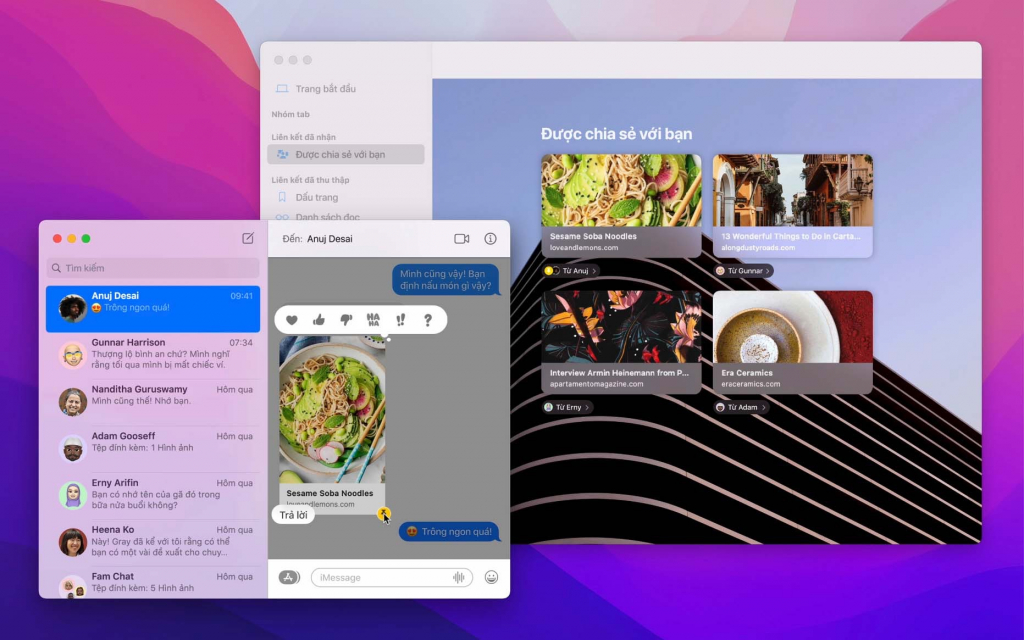Viewport: 1024px width, 640px height.
Task: Open the iMessage apps drawer button
Action: 289,577
